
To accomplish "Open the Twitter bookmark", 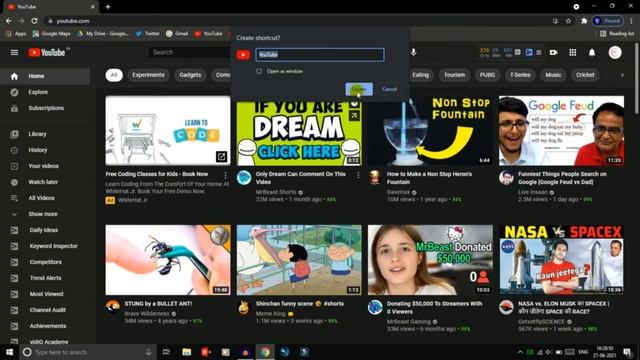I will 147,33.
